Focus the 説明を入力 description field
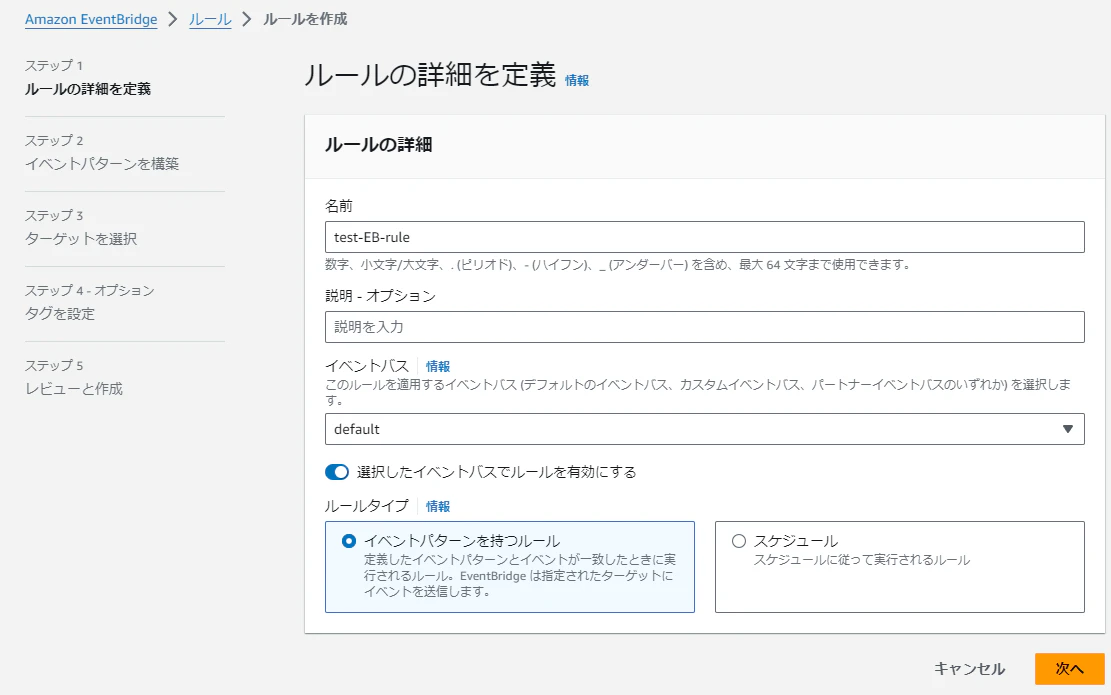Screen dimensions: 1111x695 tap(704, 327)
